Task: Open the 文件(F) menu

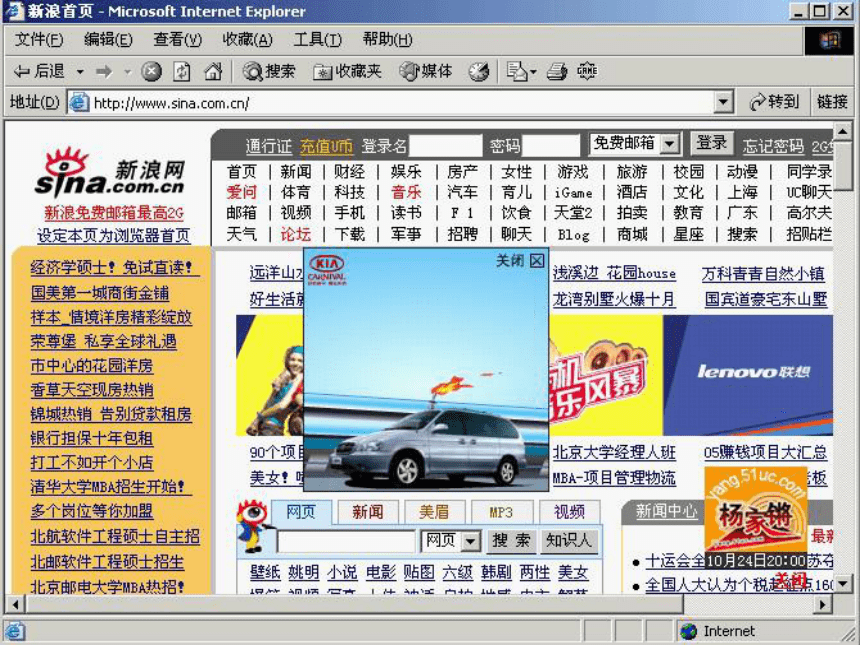Action: tap(38, 39)
